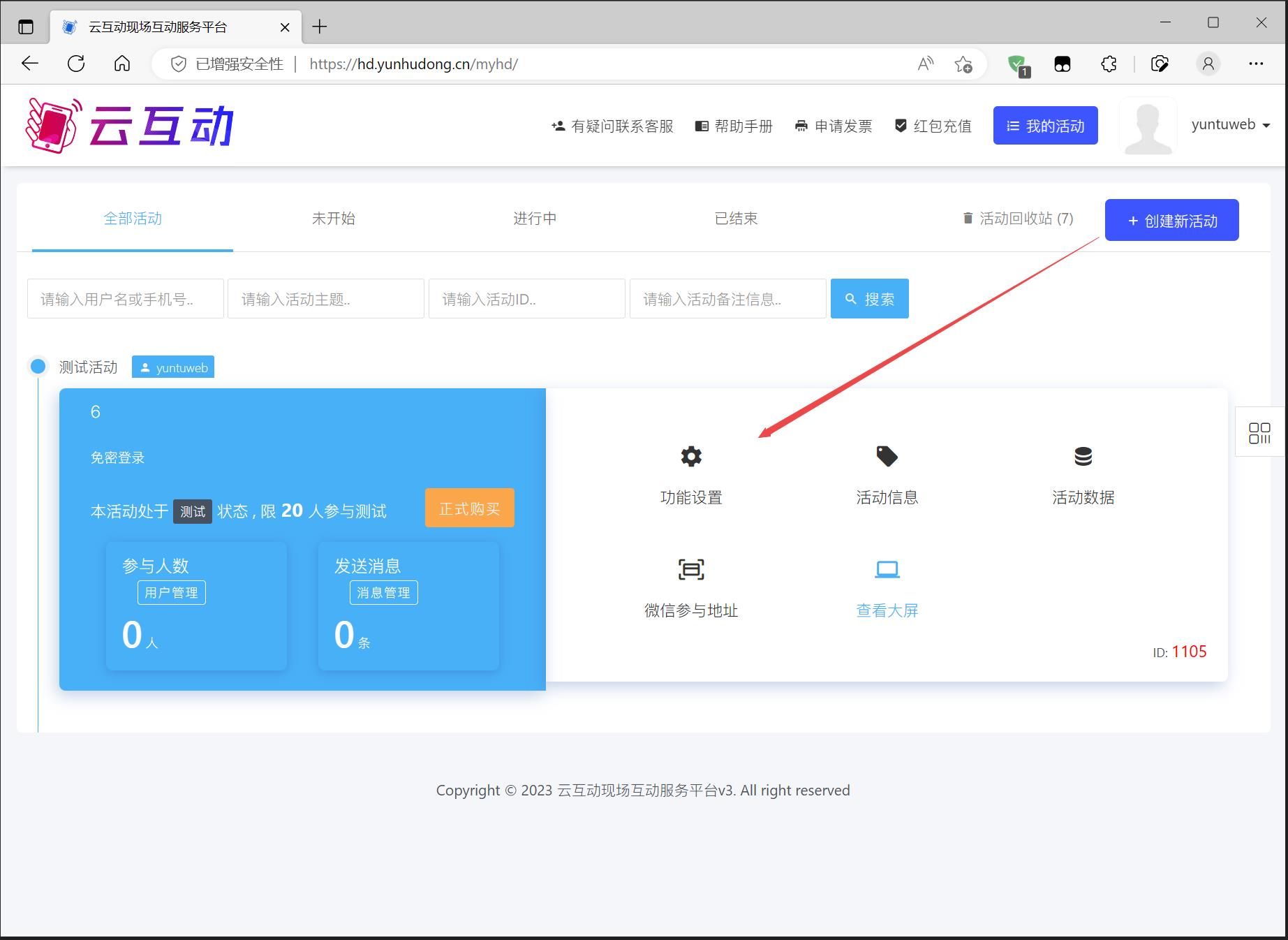Open browser settings three-dot menu
The height and width of the screenshot is (940, 1288).
(x=1256, y=64)
